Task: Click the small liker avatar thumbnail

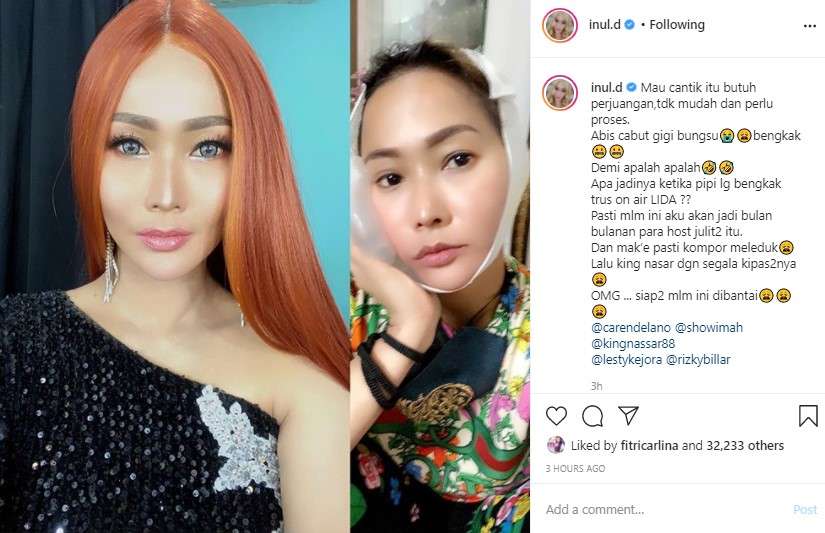Action: pyautogui.click(x=556, y=445)
